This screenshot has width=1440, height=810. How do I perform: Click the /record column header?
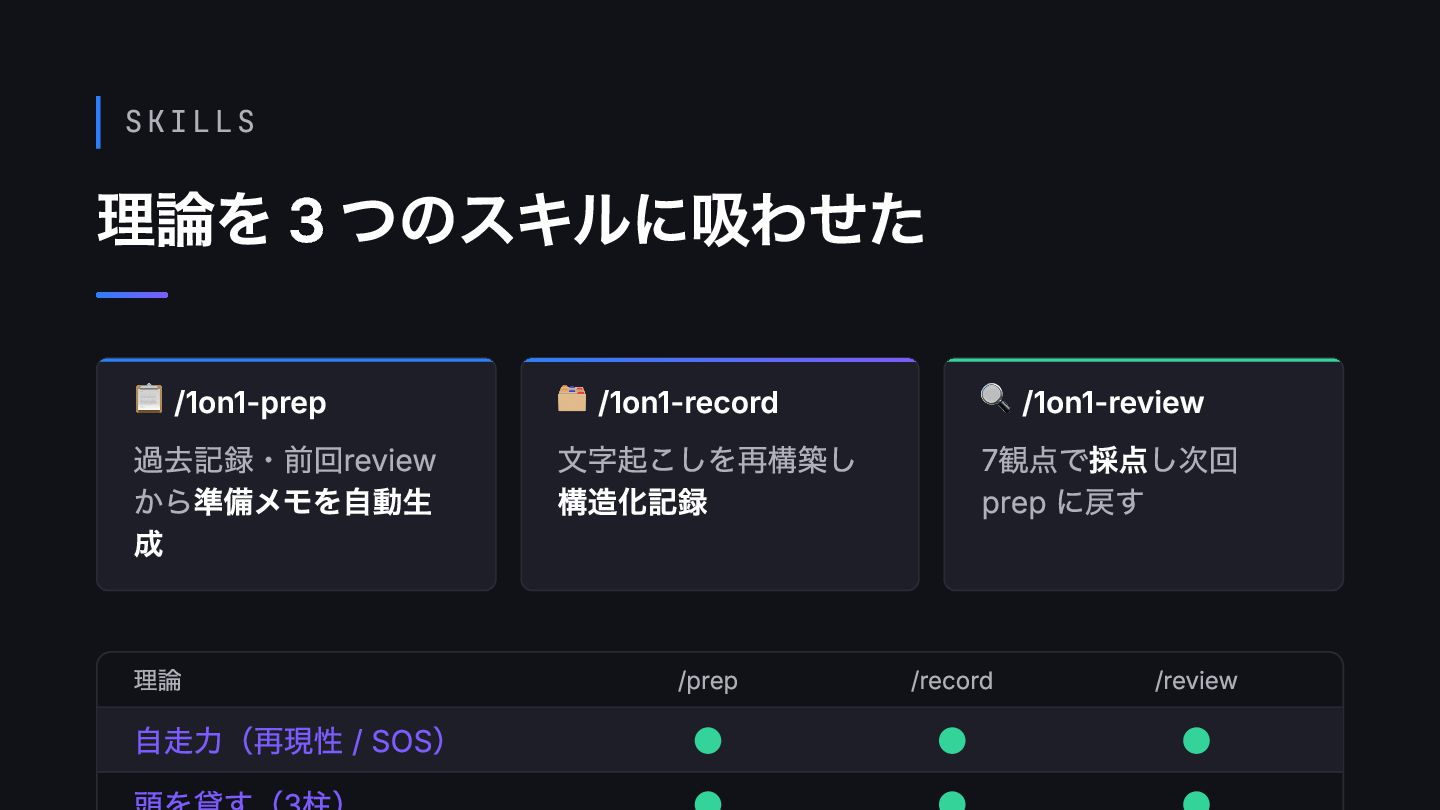click(x=952, y=681)
